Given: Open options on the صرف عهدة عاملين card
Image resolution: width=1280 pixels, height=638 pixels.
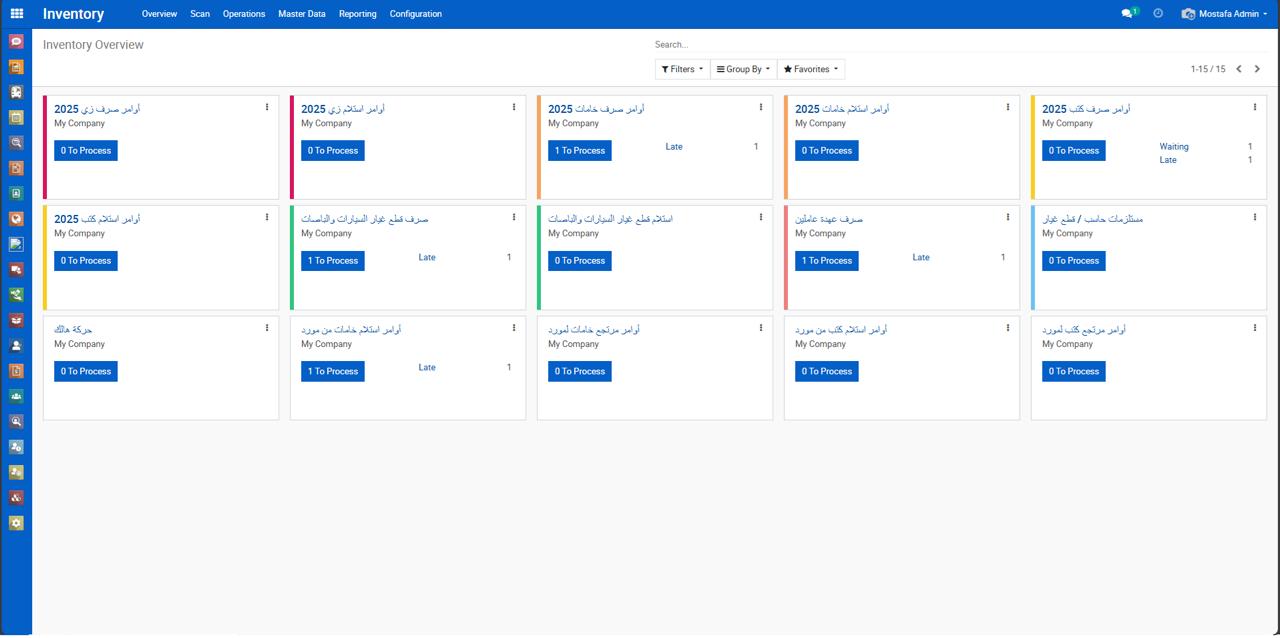Looking at the screenshot, I should pyautogui.click(x=1007, y=217).
